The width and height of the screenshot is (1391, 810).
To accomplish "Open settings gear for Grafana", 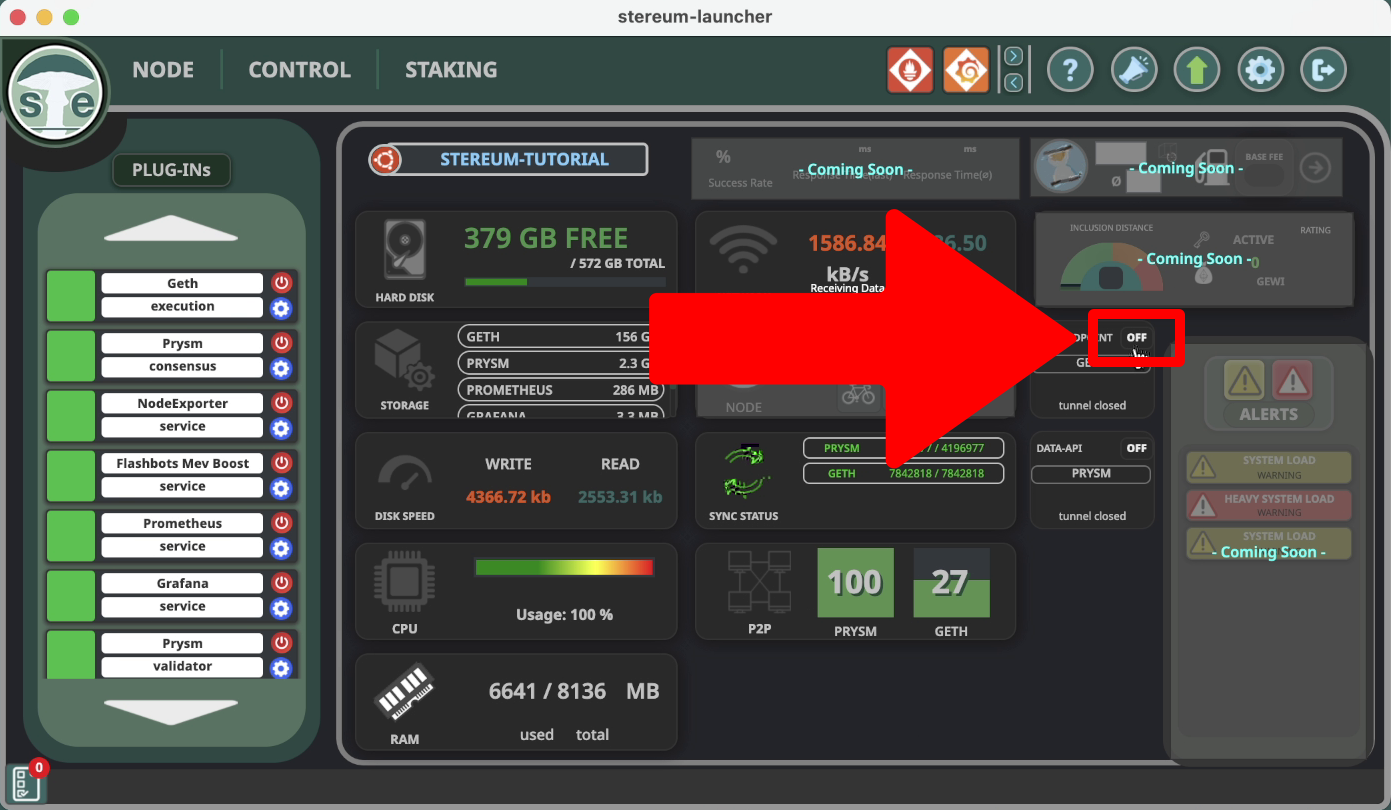I will point(281,608).
